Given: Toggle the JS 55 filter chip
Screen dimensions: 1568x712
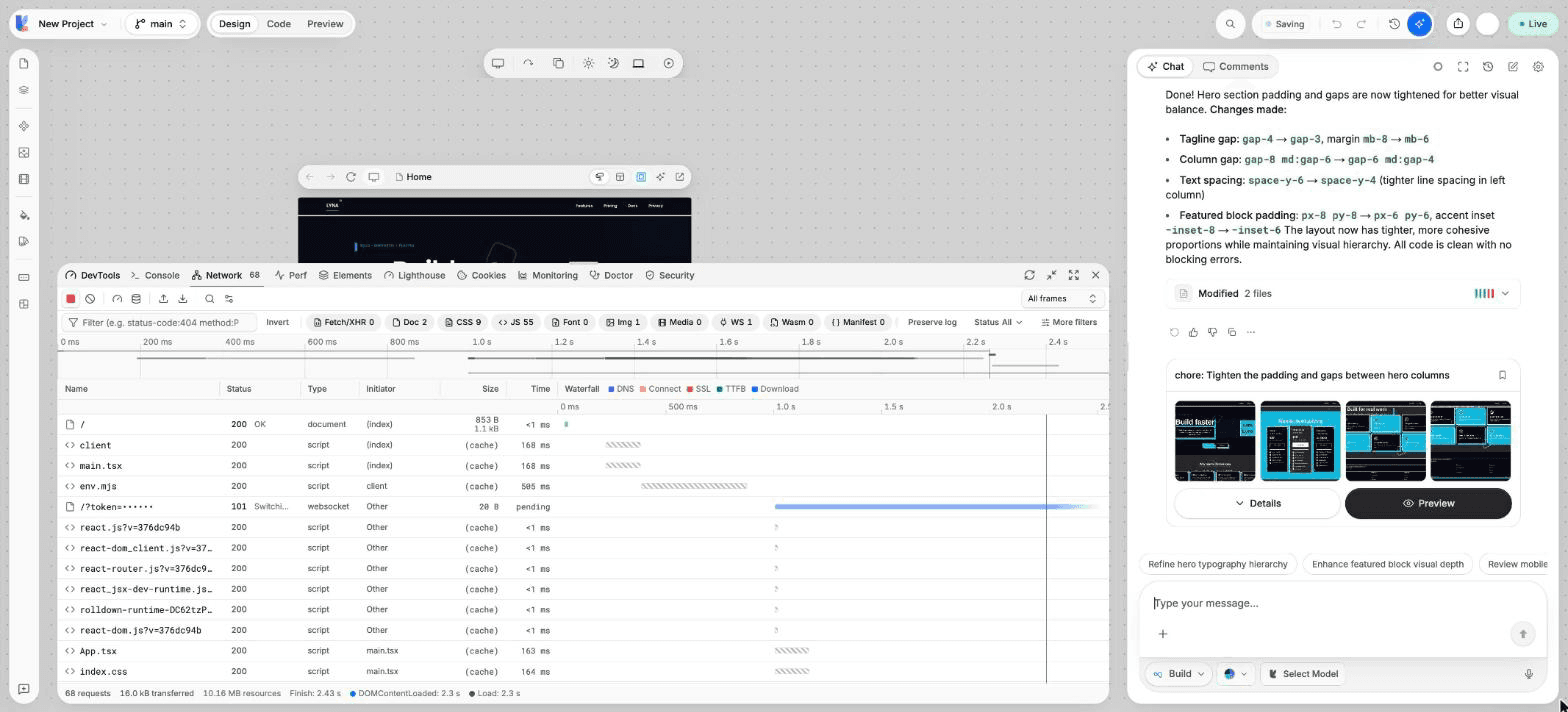Looking at the screenshot, I should click(x=516, y=322).
